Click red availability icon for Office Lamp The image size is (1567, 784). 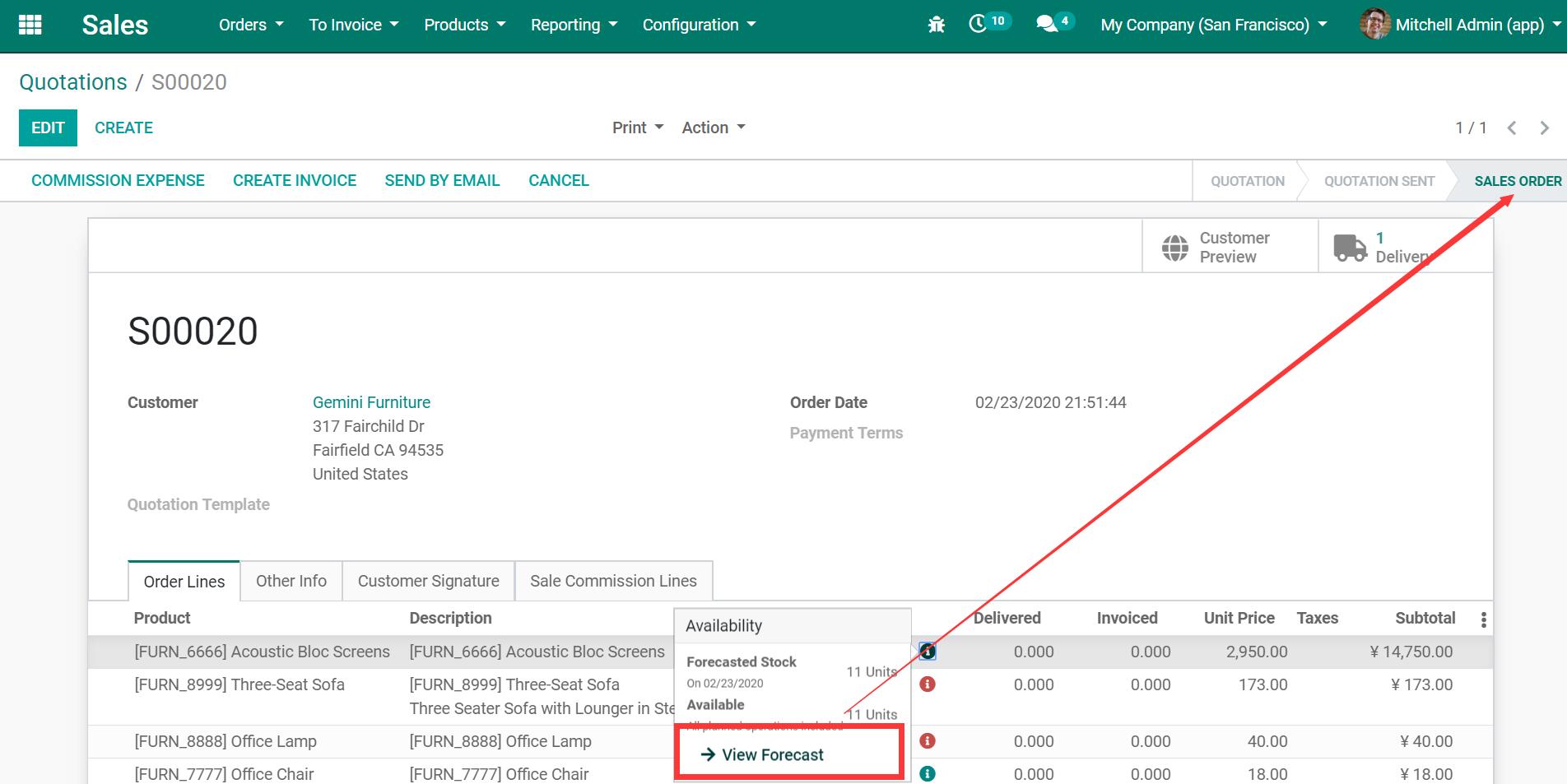928,741
